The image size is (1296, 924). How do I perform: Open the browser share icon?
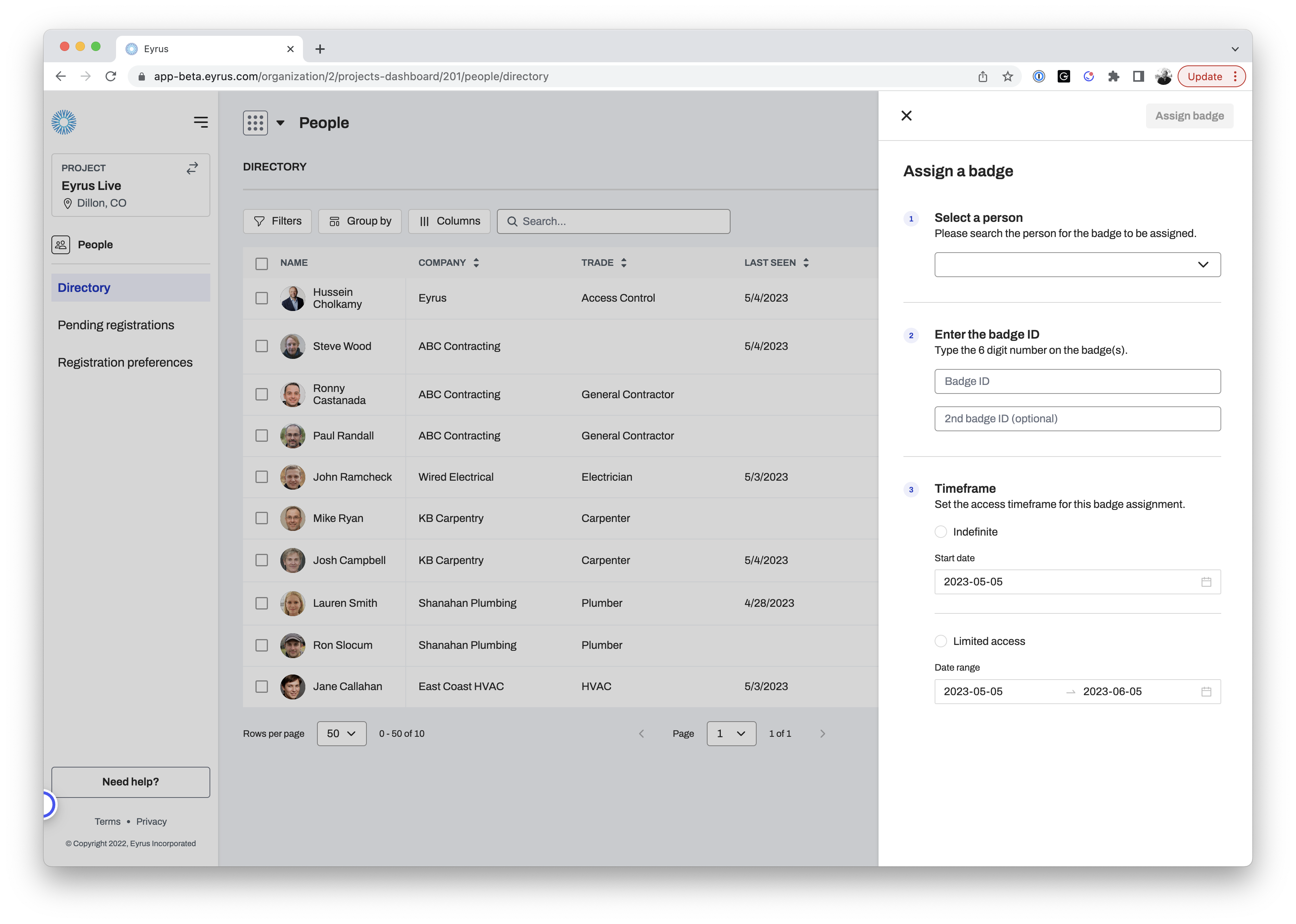tap(983, 76)
